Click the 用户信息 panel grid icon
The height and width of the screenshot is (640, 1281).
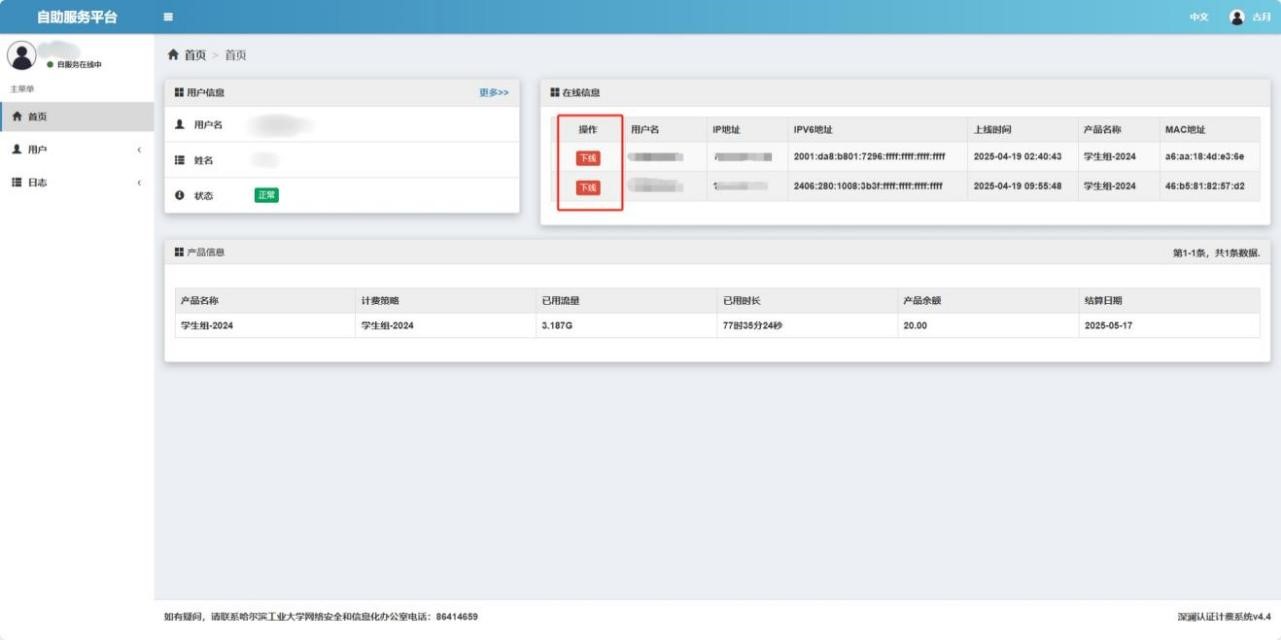[179, 93]
